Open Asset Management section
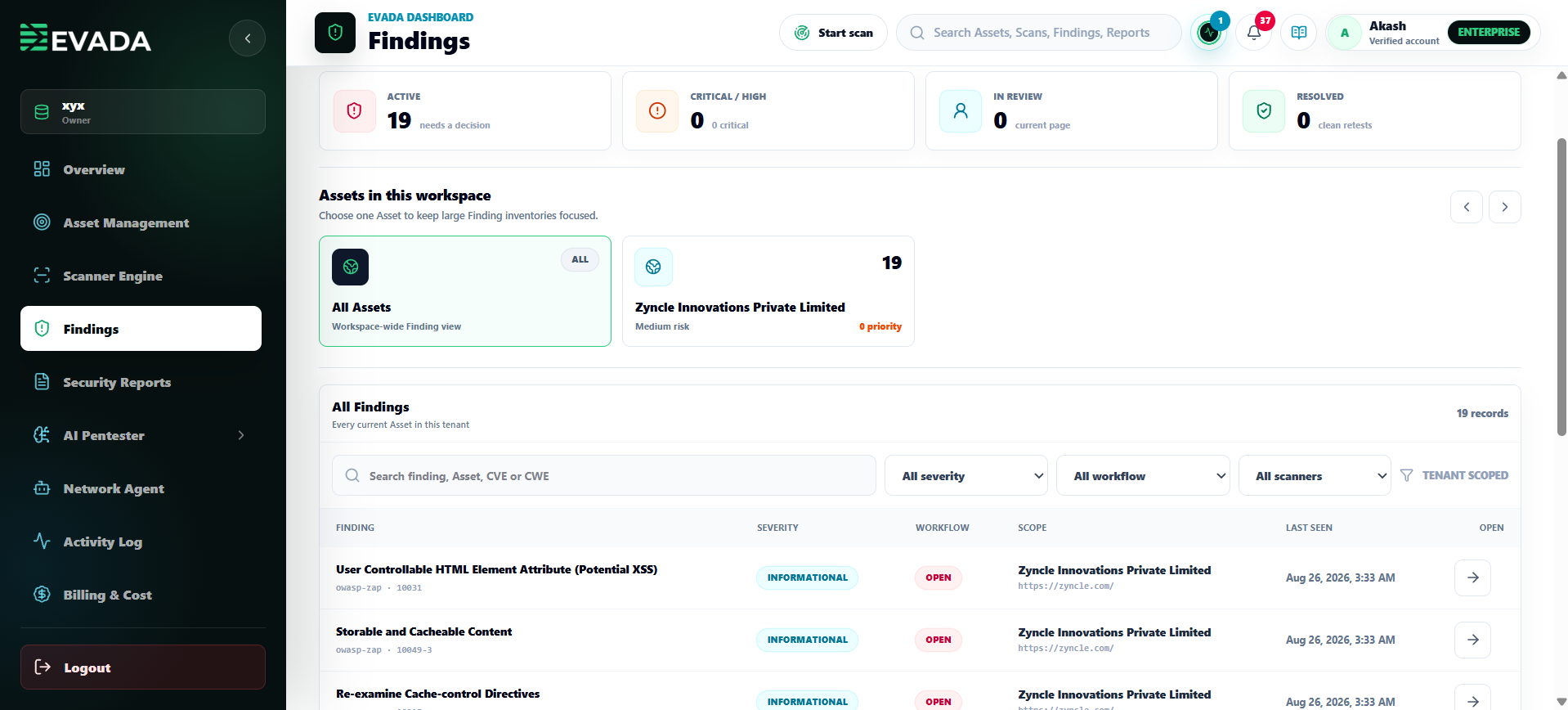 coord(141,222)
